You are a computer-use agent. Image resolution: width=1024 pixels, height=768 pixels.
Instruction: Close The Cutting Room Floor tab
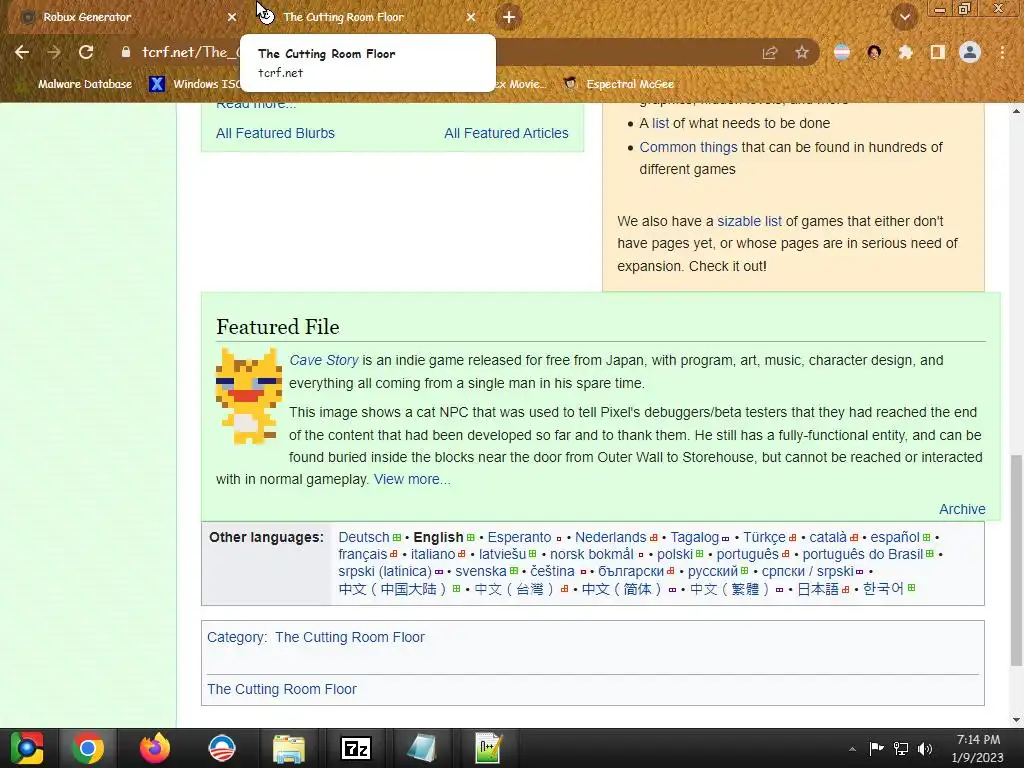pos(471,17)
